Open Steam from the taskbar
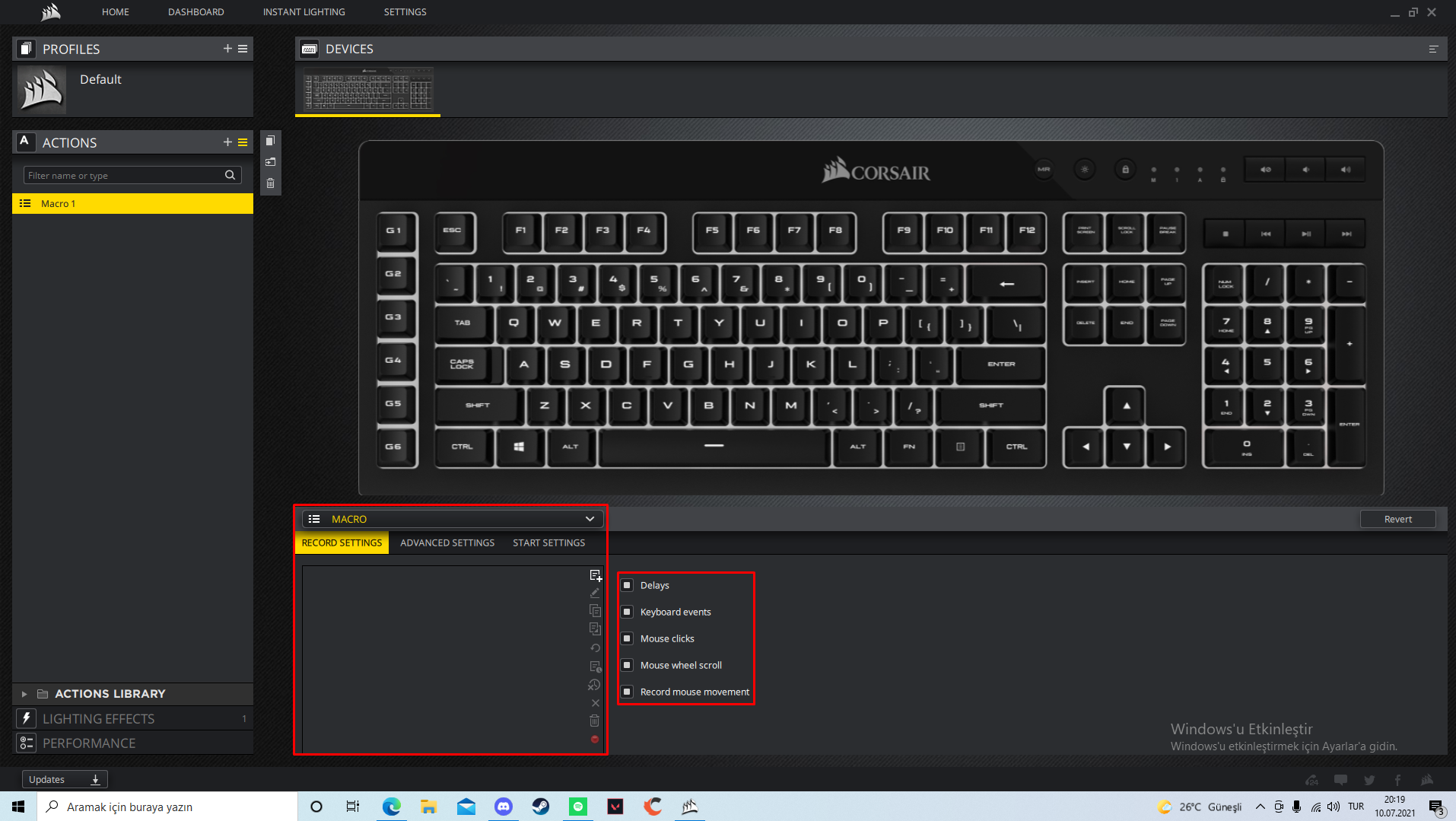Image resolution: width=1456 pixels, height=821 pixels. point(541,807)
